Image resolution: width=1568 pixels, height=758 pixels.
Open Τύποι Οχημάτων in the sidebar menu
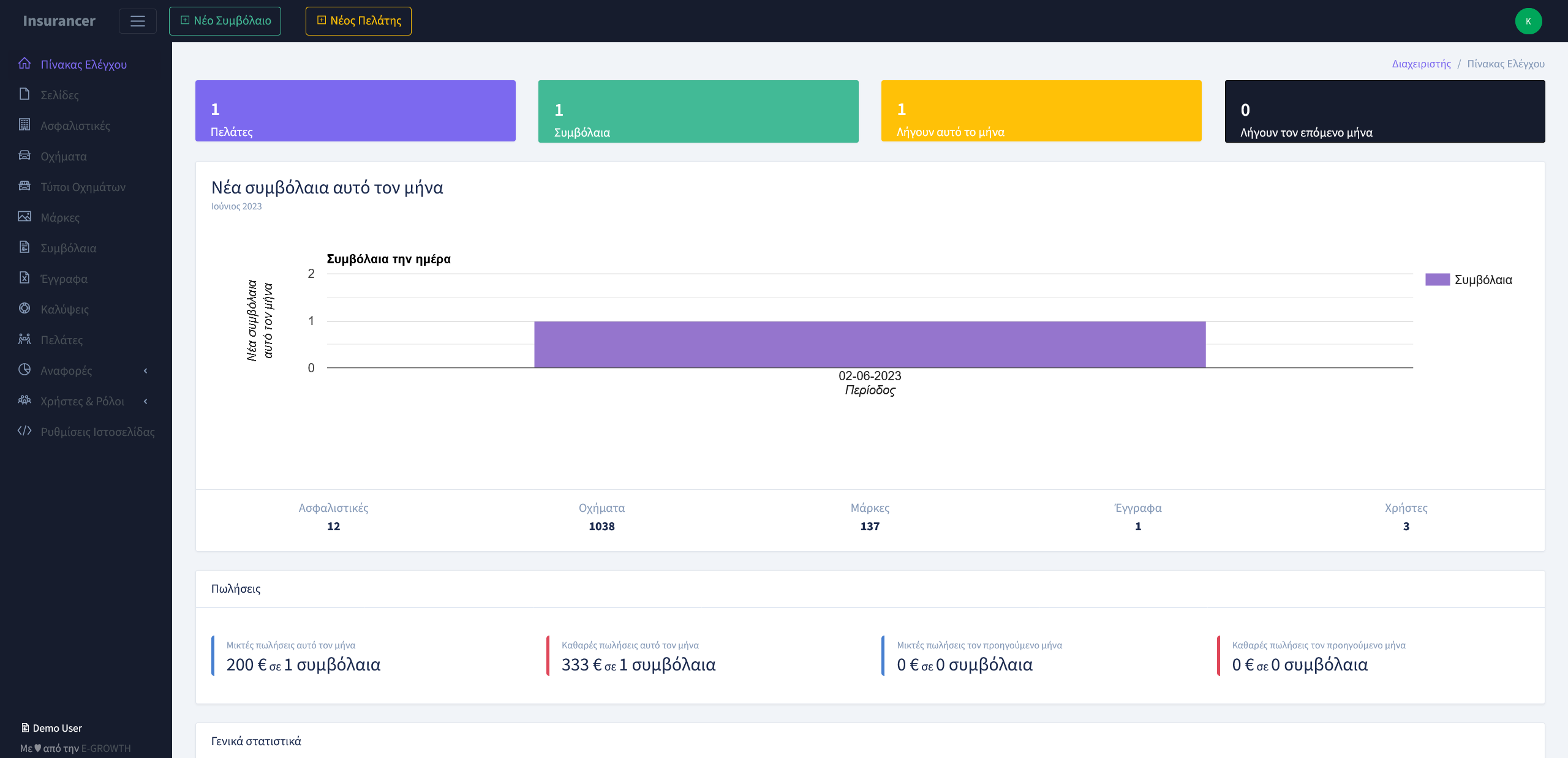pos(83,187)
